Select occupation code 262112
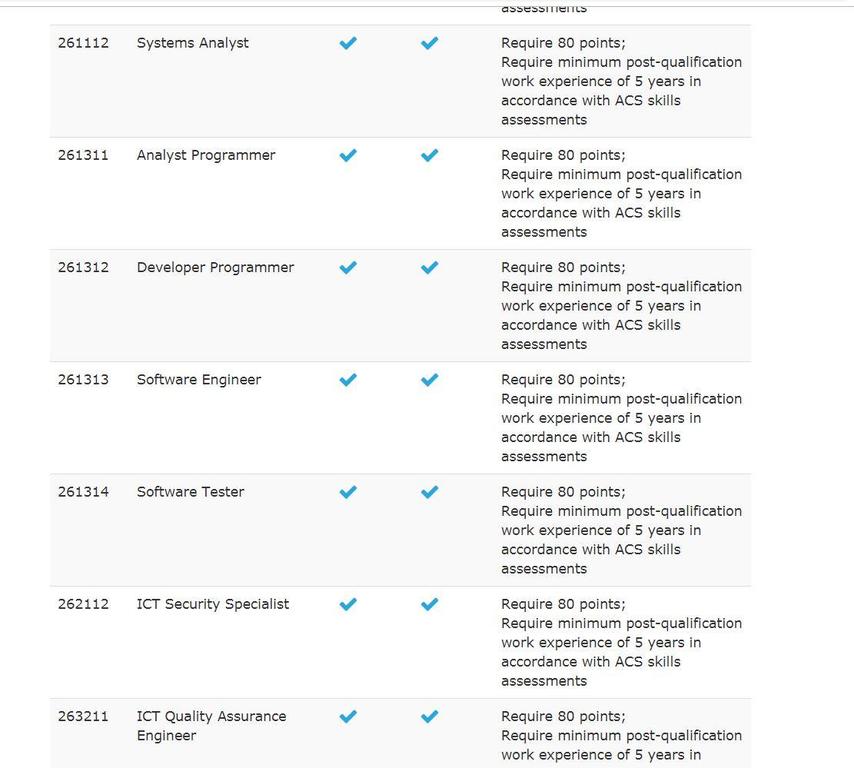Image resolution: width=854 pixels, height=768 pixels. coord(83,604)
